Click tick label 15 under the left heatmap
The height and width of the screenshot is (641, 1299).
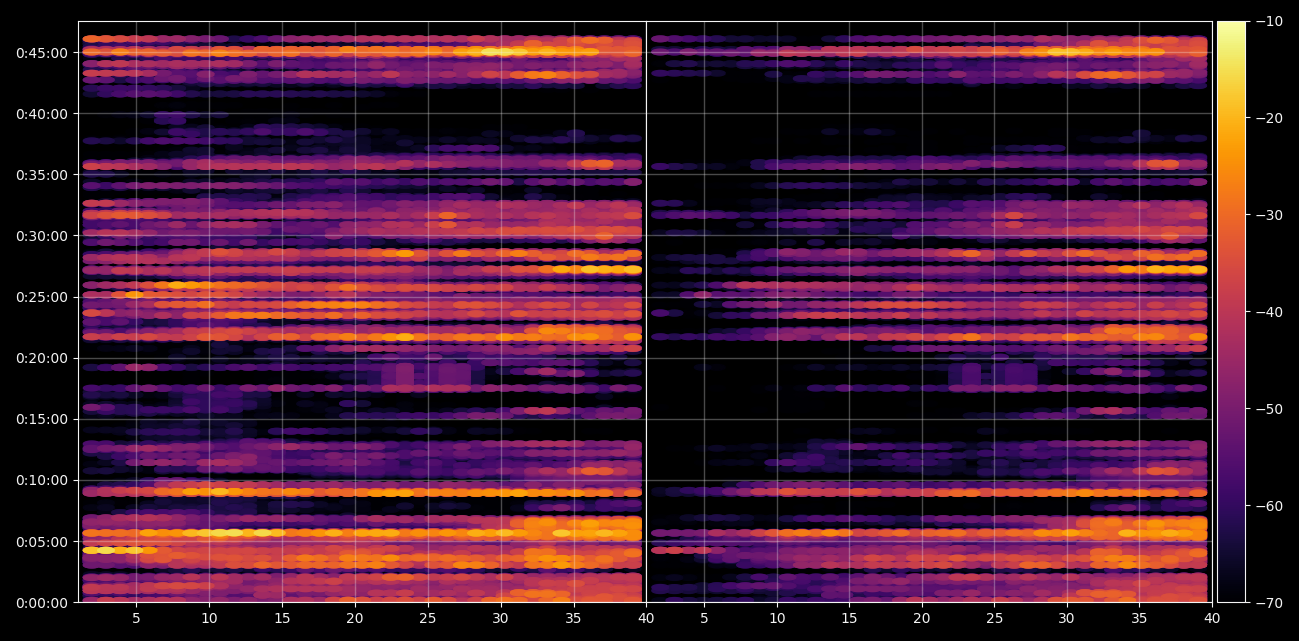(x=282, y=619)
